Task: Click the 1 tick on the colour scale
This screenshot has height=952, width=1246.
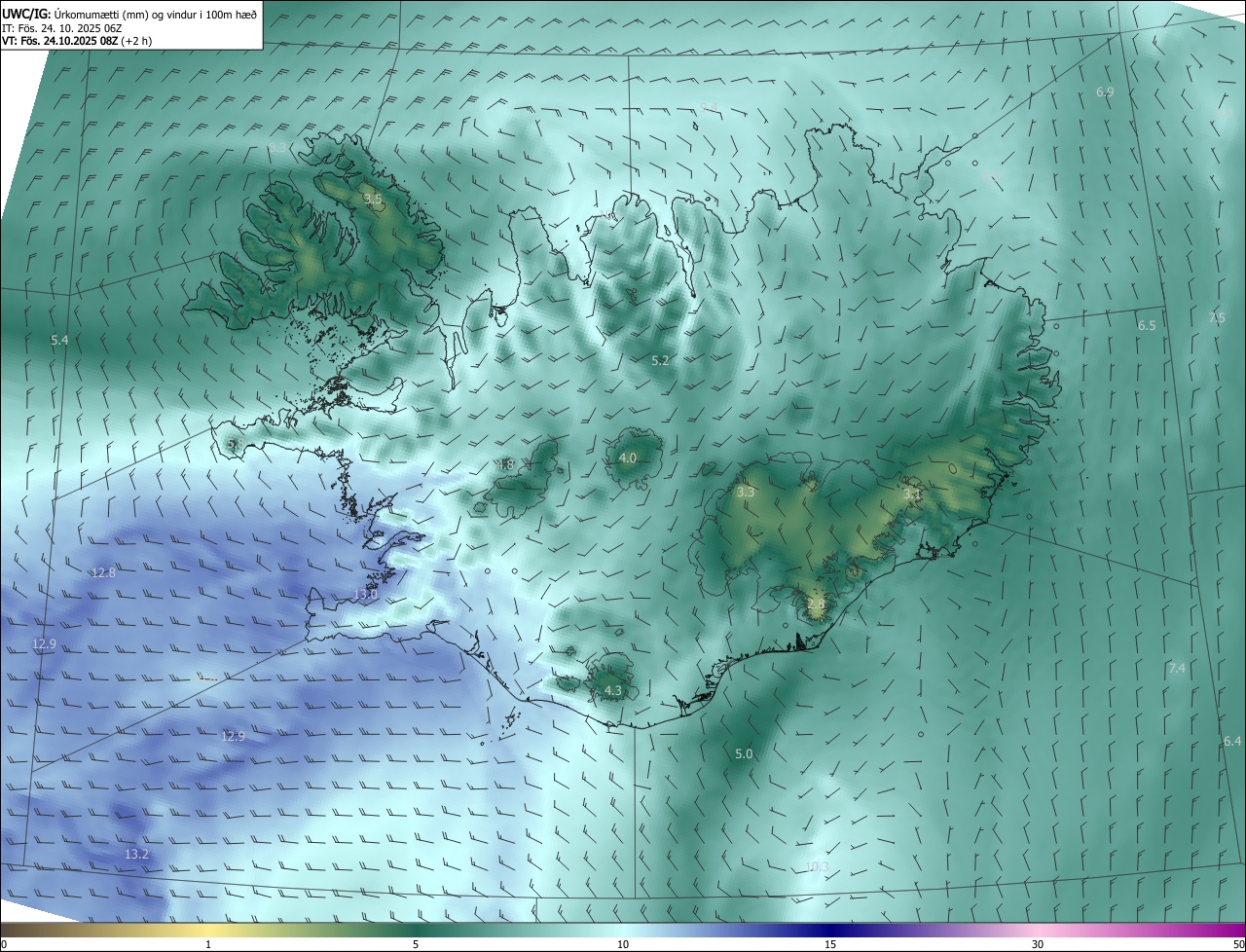Action: [208, 944]
